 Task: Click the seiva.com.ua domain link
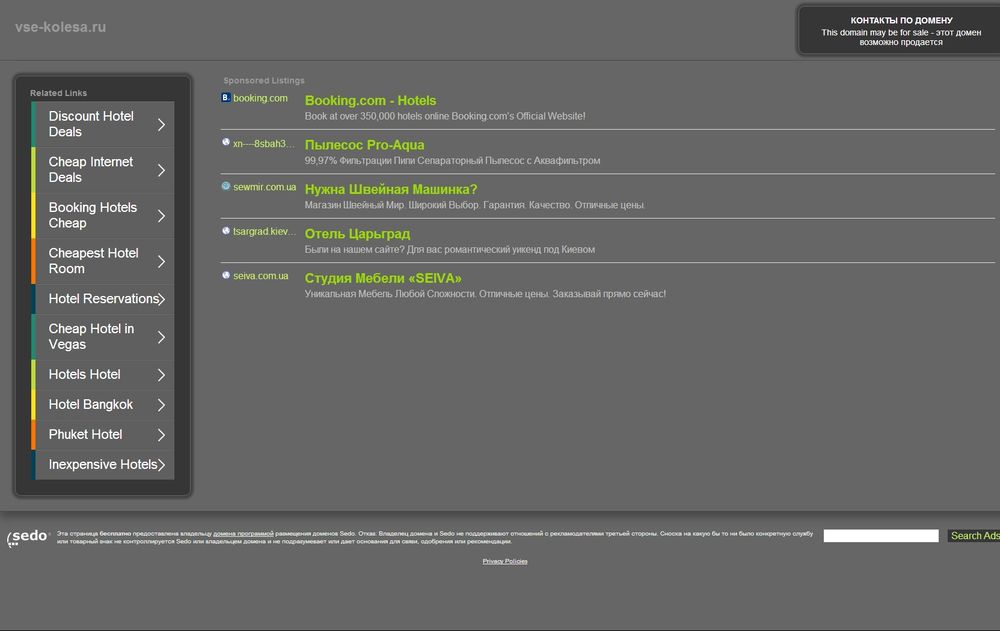point(261,276)
